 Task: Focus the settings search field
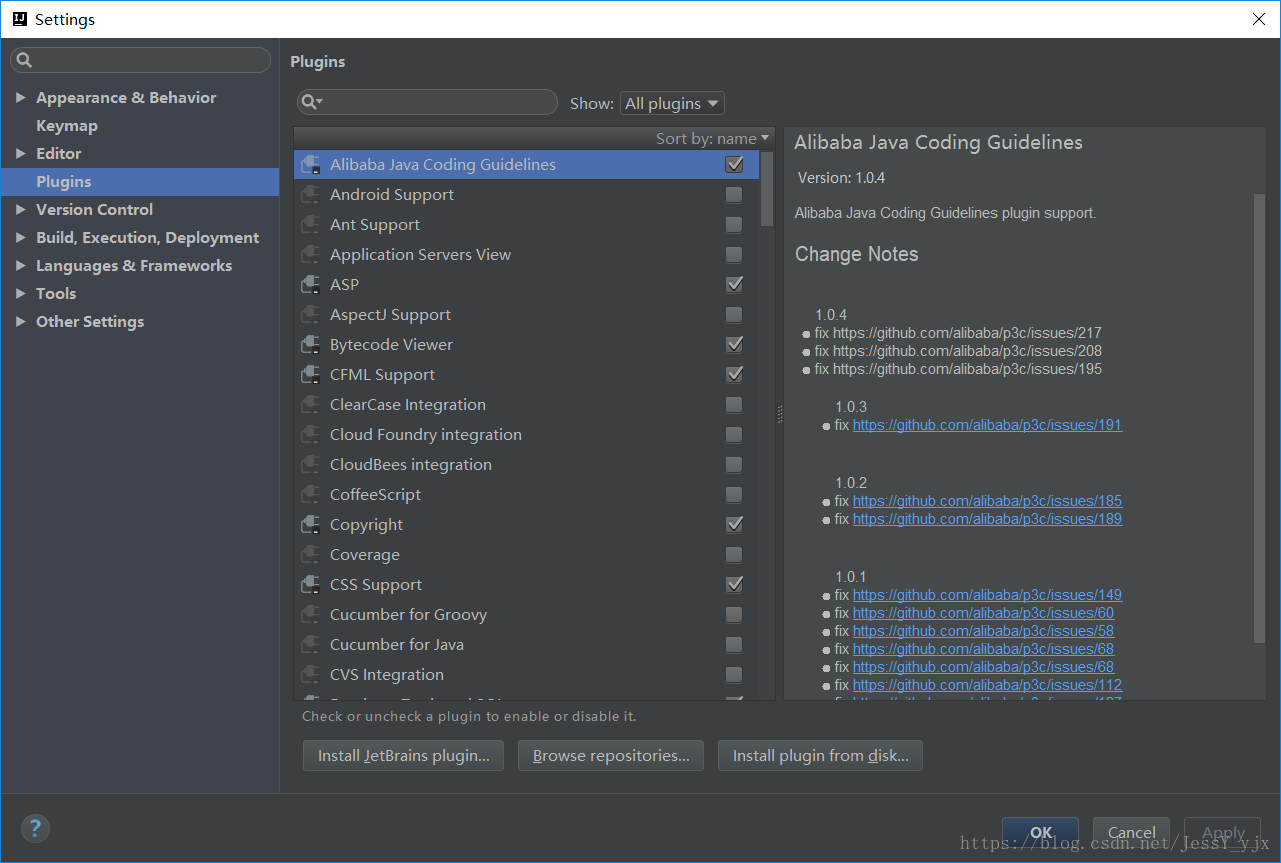coord(140,60)
